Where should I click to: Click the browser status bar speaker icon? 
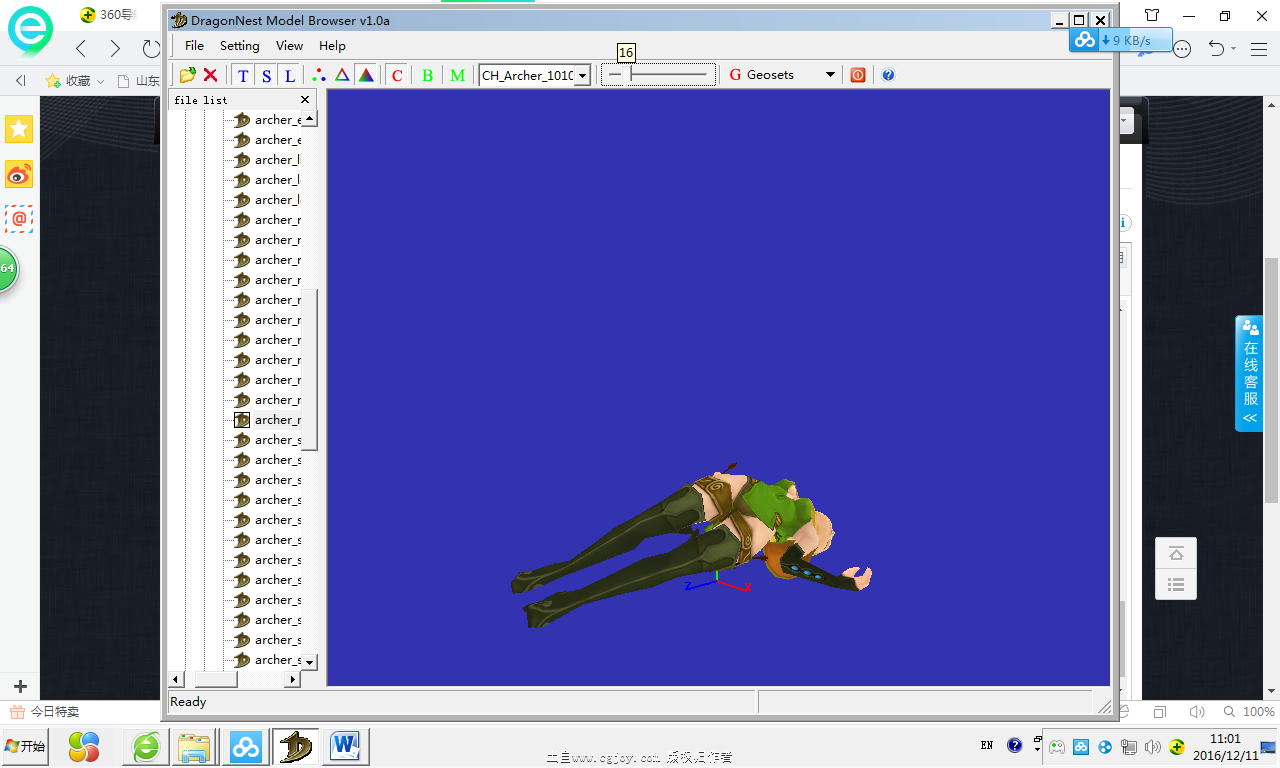tap(1197, 712)
